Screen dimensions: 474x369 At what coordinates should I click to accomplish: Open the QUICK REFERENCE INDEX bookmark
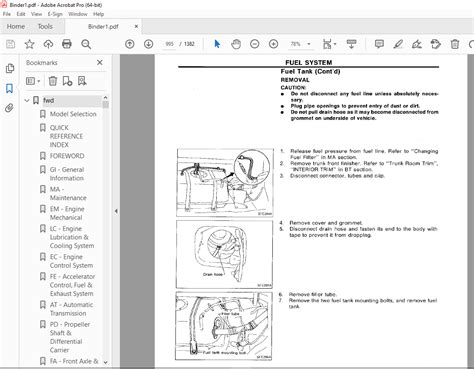pos(66,136)
